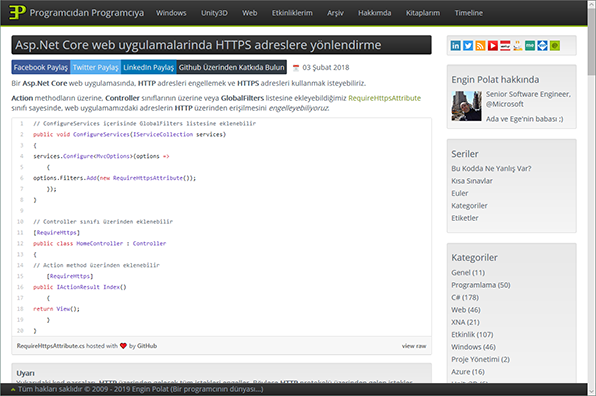The image size is (596, 396).
Task: Click the teal 'me' profile icon
Action: click(530, 46)
